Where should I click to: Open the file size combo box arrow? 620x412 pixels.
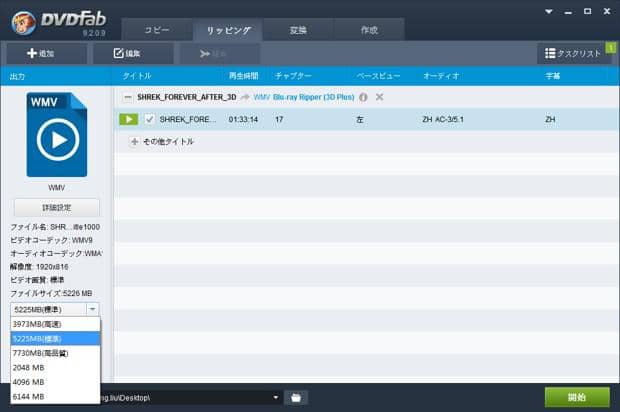(x=93, y=309)
